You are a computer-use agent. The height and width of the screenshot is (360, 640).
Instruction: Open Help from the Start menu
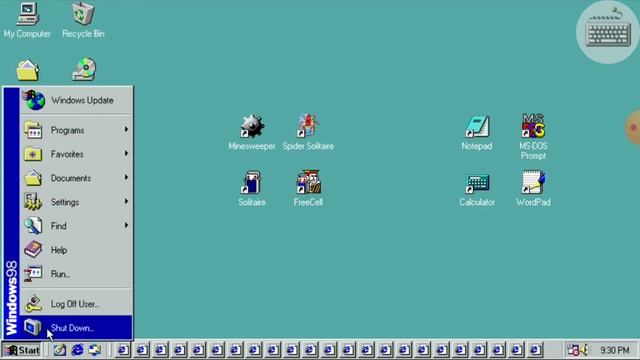pyautogui.click(x=76, y=250)
